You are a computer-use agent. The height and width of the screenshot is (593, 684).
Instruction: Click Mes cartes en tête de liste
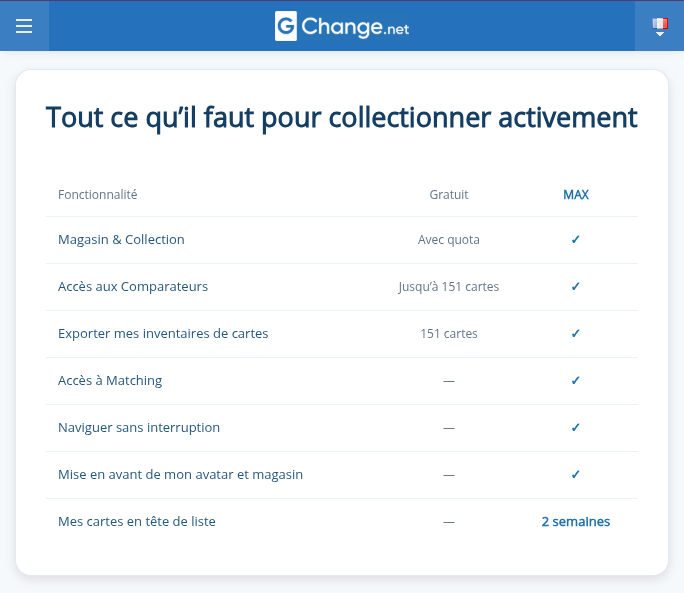[x=137, y=521]
